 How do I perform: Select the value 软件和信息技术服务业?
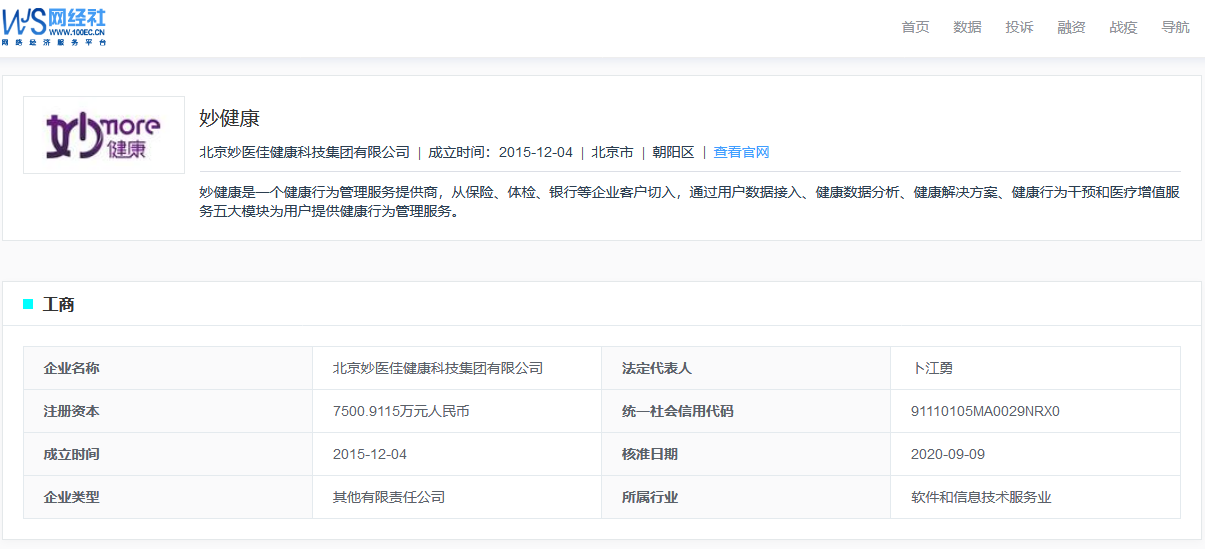tap(981, 497)
